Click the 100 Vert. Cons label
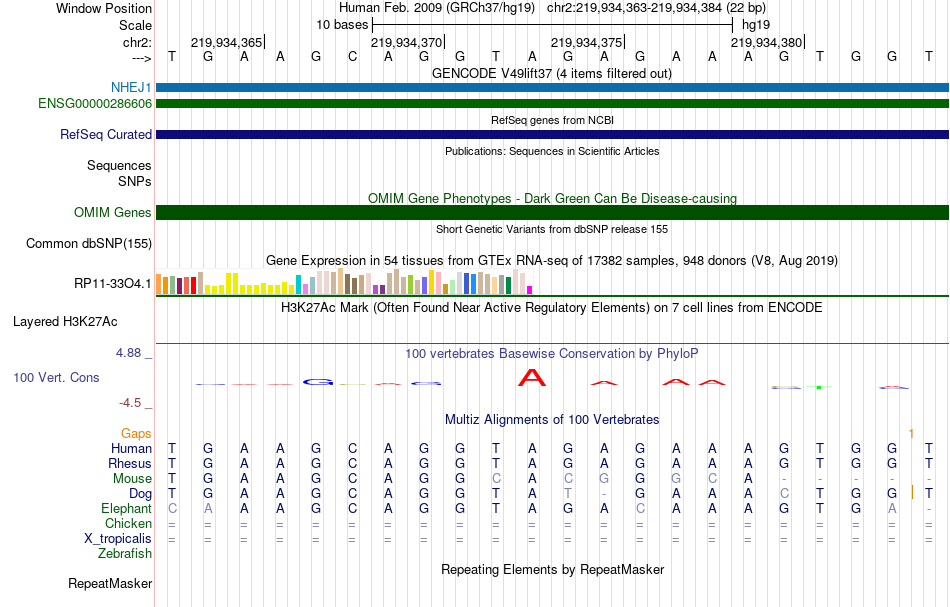Screen dimensions: 950x607 coord(56,377)
